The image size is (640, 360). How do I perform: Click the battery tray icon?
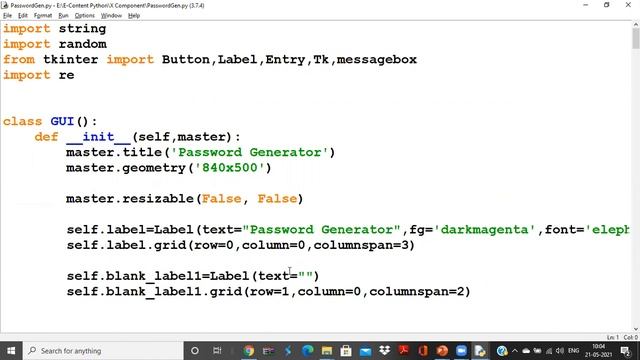[x=538, y=351]
